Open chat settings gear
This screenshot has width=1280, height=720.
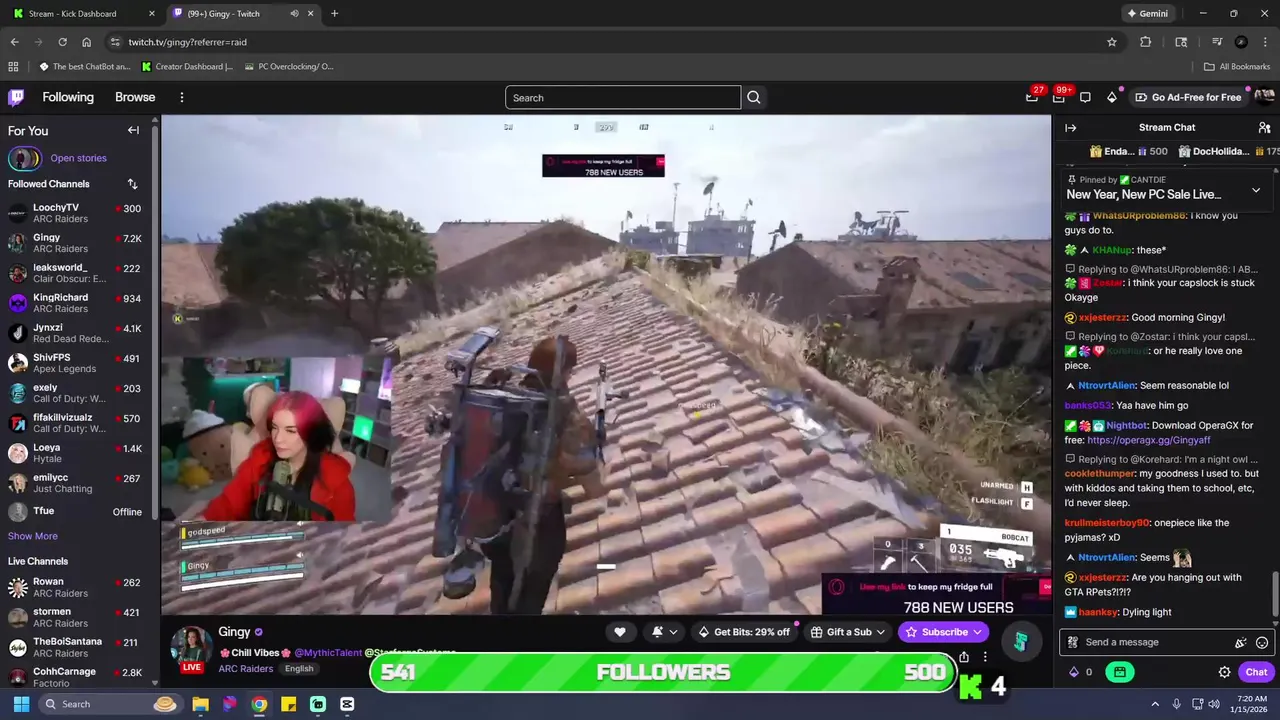tap(1224, 672)
